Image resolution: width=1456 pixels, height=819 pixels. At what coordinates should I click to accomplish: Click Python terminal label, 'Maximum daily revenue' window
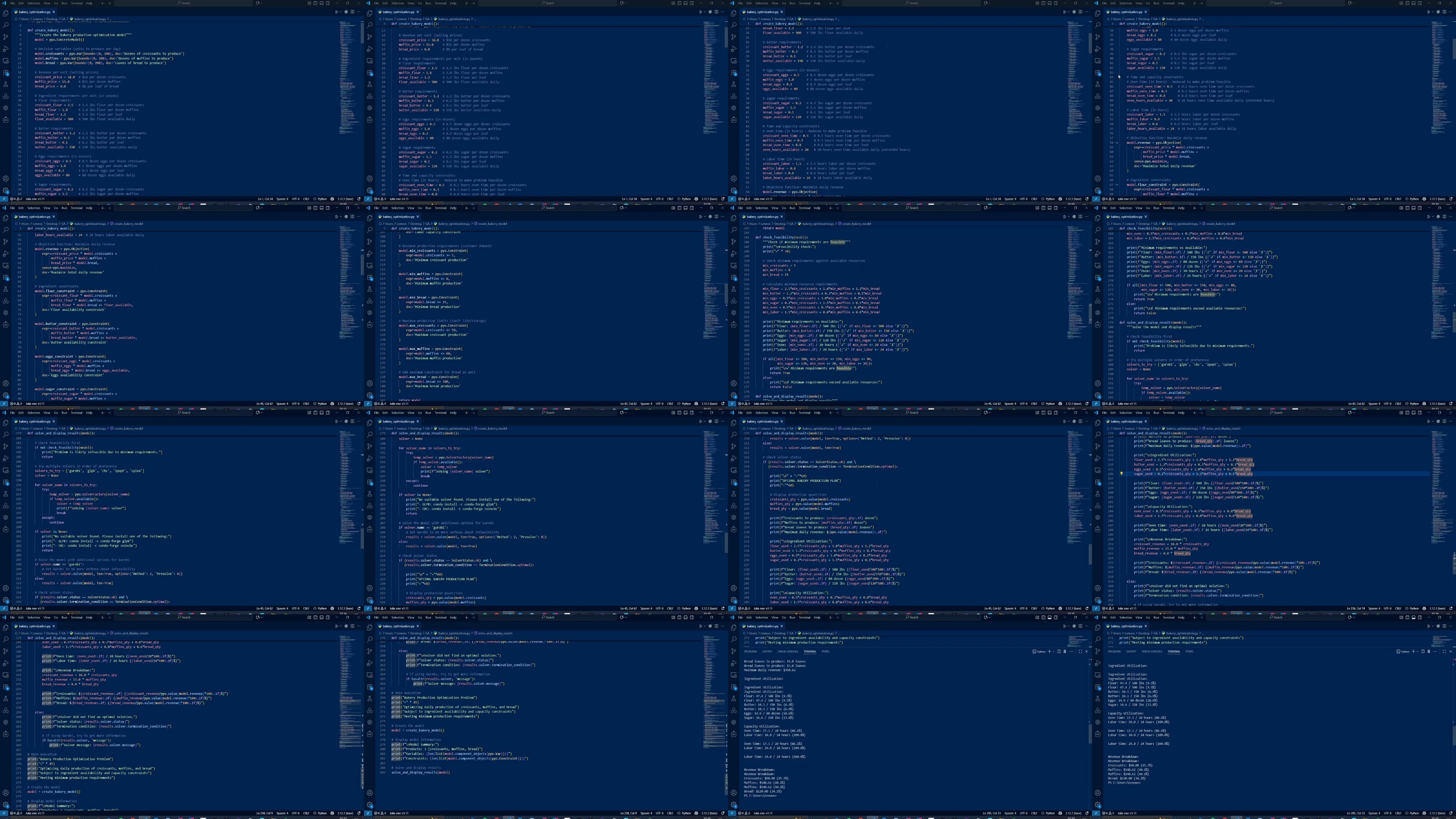tap(1039, 652)
